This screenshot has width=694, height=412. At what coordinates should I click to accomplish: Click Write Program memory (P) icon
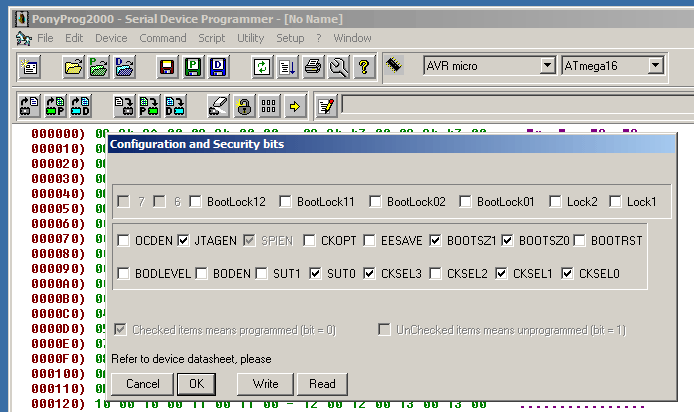point(149,106)
